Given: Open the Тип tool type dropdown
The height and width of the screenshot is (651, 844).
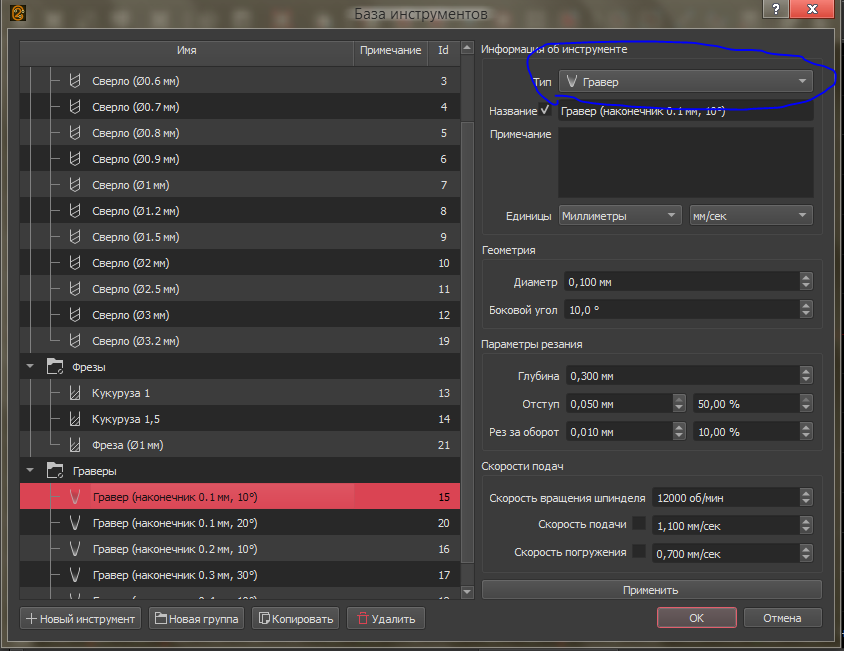Looking at the screenshot, I should [x=686, y=81].
